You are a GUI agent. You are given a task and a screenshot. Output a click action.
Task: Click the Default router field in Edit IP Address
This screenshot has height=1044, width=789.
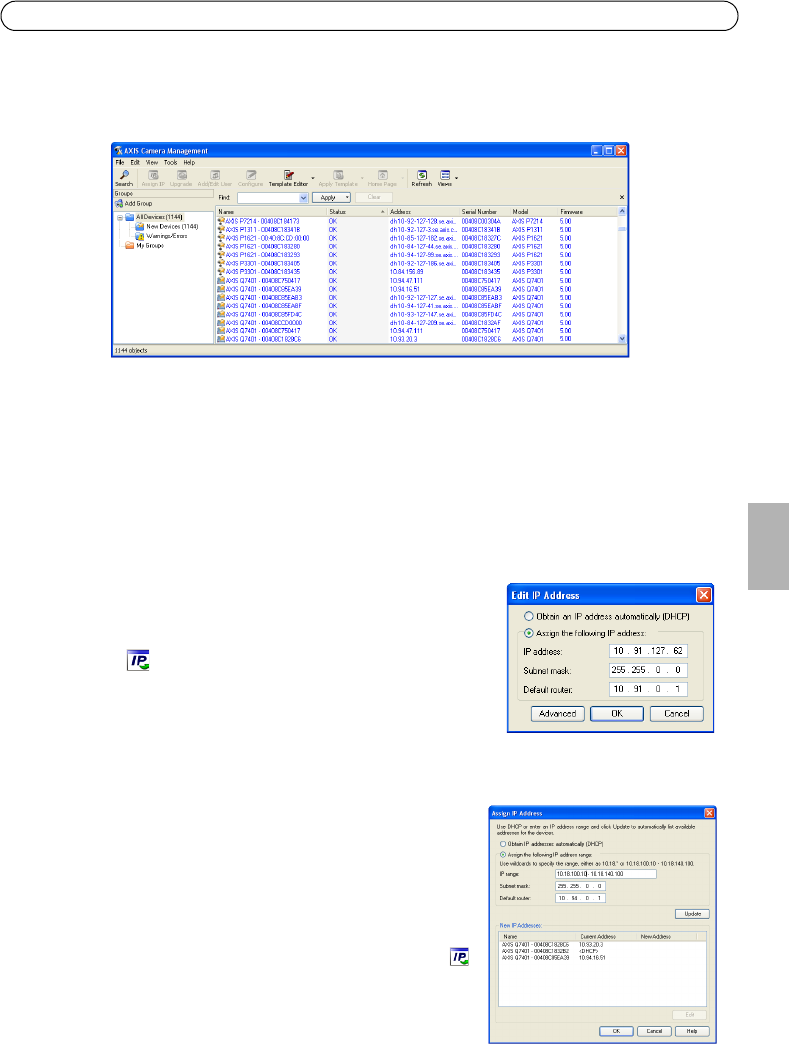point(648,690)
